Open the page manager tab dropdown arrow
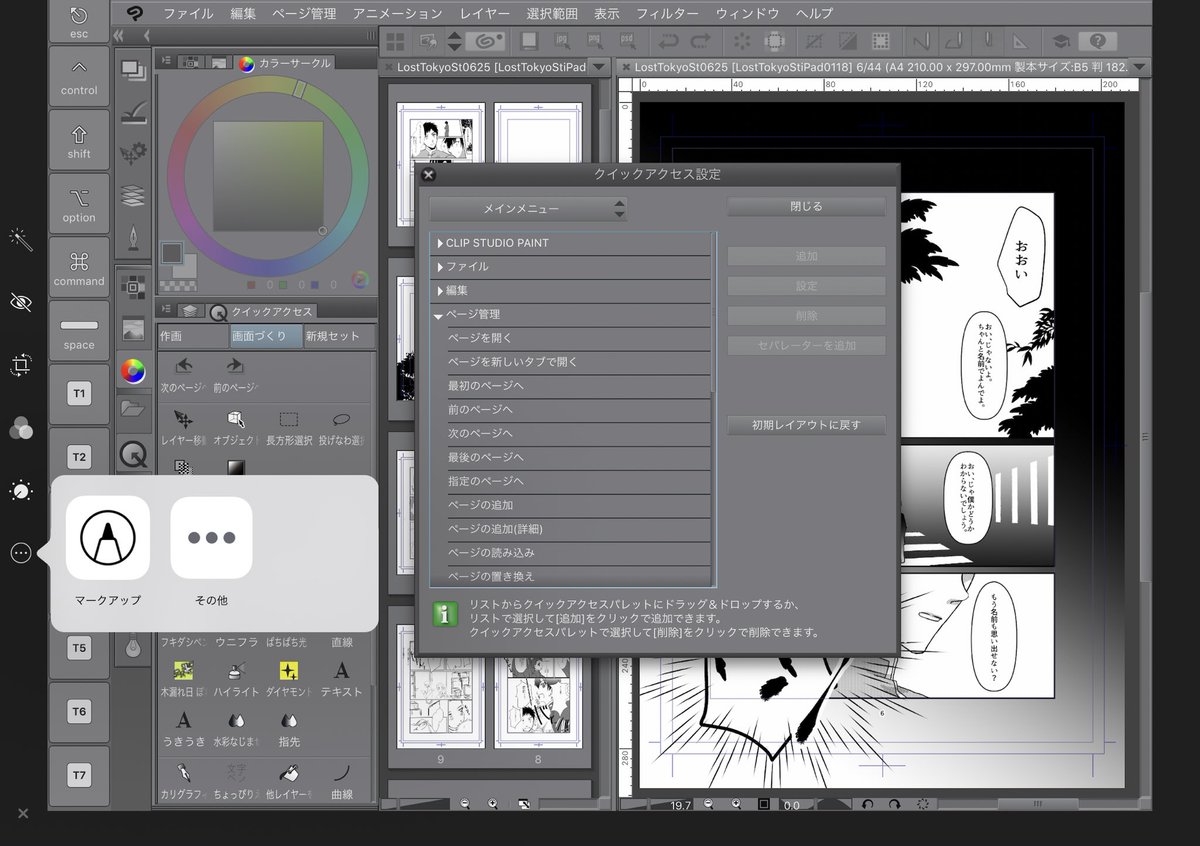This screenshot has height=846, width=1200. tap(599, 66)
